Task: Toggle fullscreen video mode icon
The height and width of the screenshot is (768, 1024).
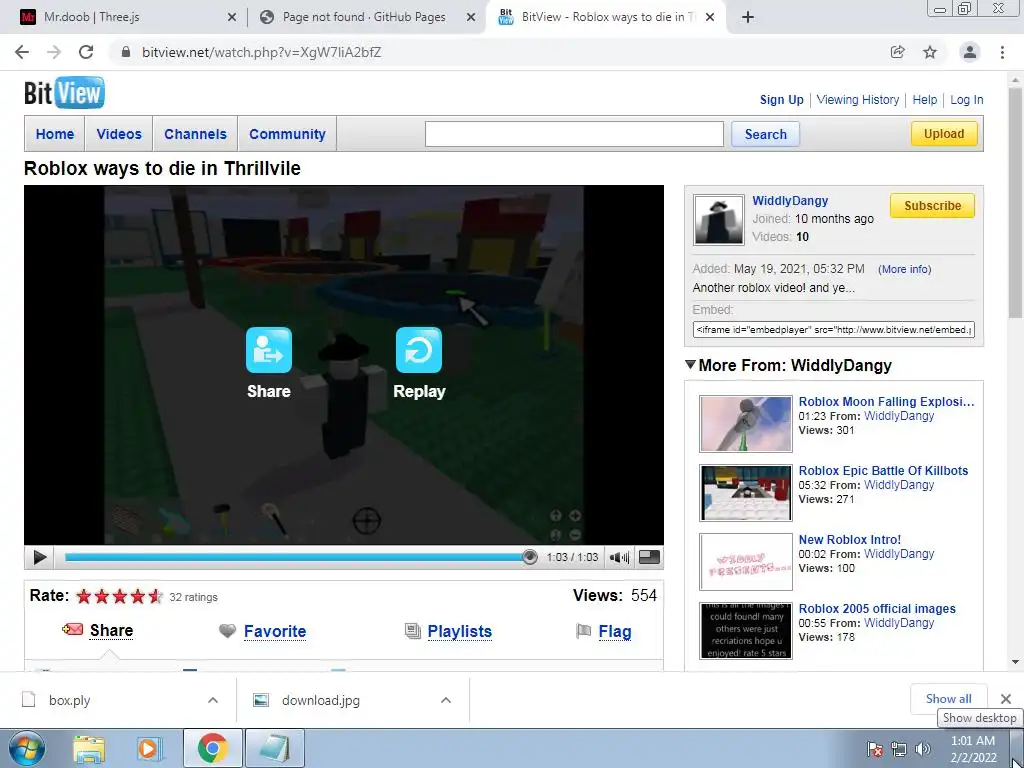Action: pos(649,557)
